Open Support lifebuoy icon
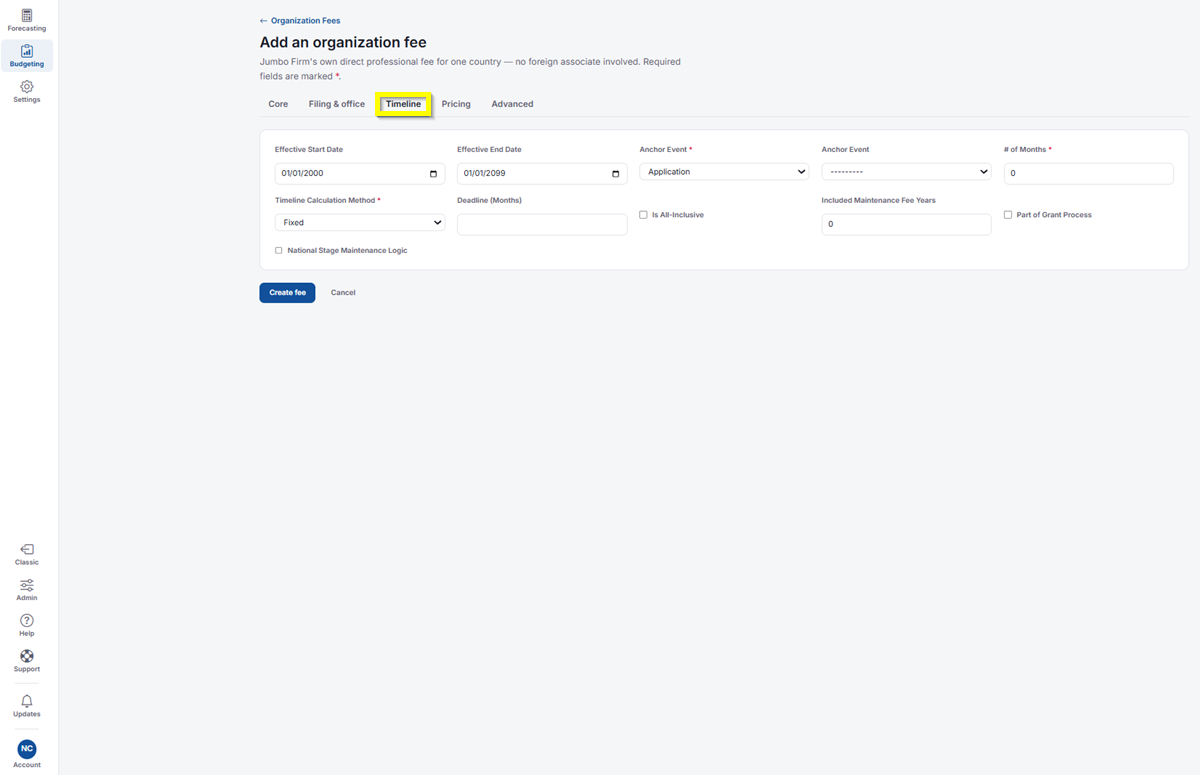Image resolution: width=1200 pixels, height=775 pixels. click(x=27, y=662)
